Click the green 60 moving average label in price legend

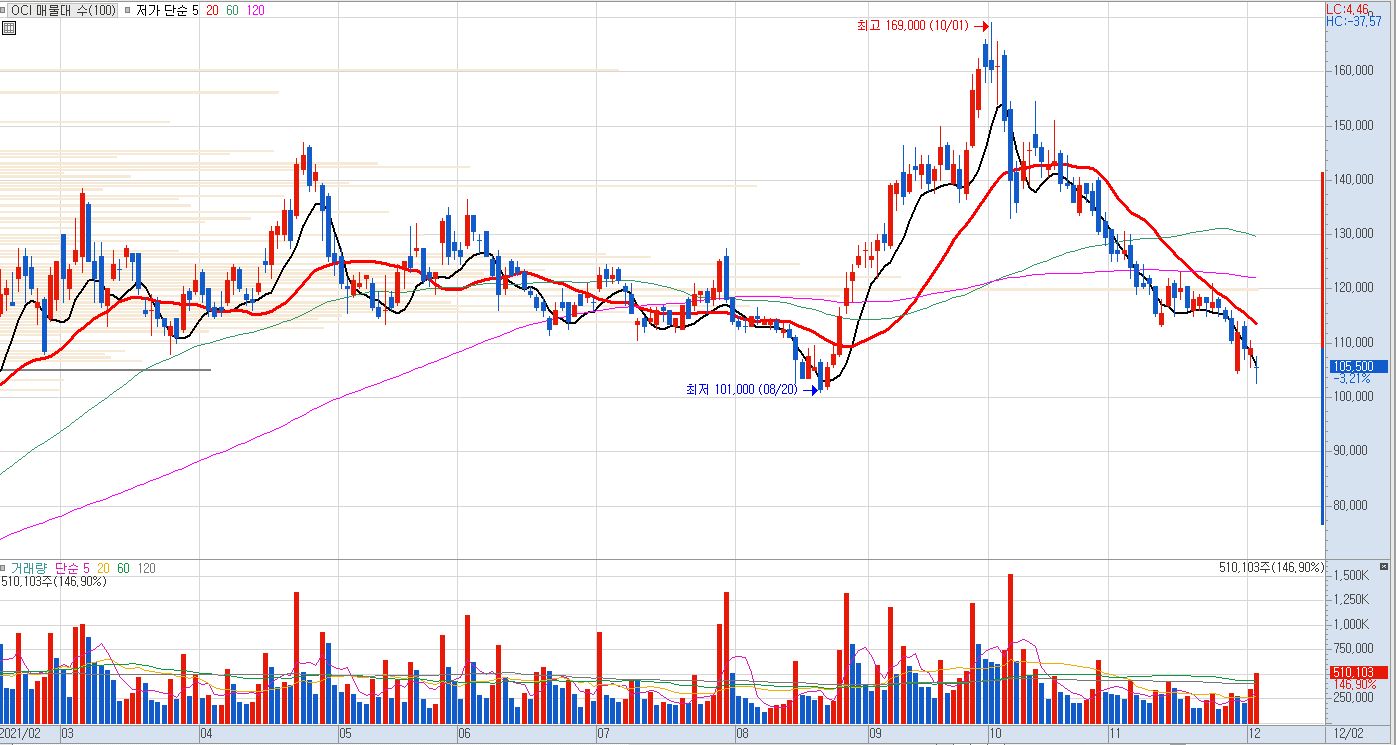pyautogui.click(x=233, y=10)
